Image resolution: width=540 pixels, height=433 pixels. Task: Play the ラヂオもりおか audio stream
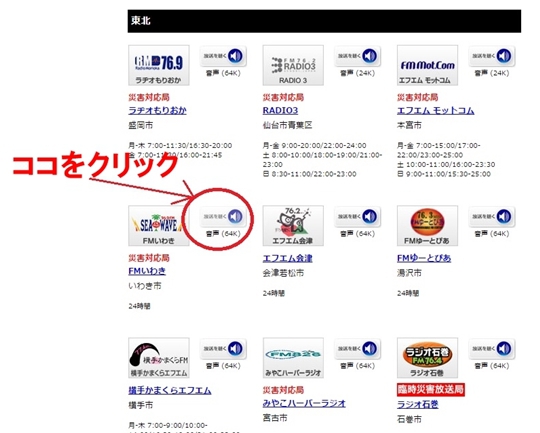pos(223,56)
